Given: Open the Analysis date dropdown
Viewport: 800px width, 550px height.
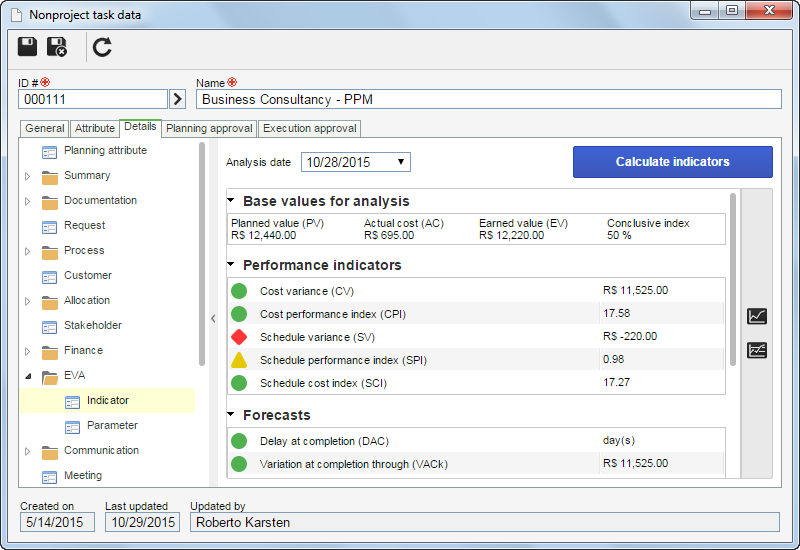Looking at the screenshot, I should click(x=401, y=162).
